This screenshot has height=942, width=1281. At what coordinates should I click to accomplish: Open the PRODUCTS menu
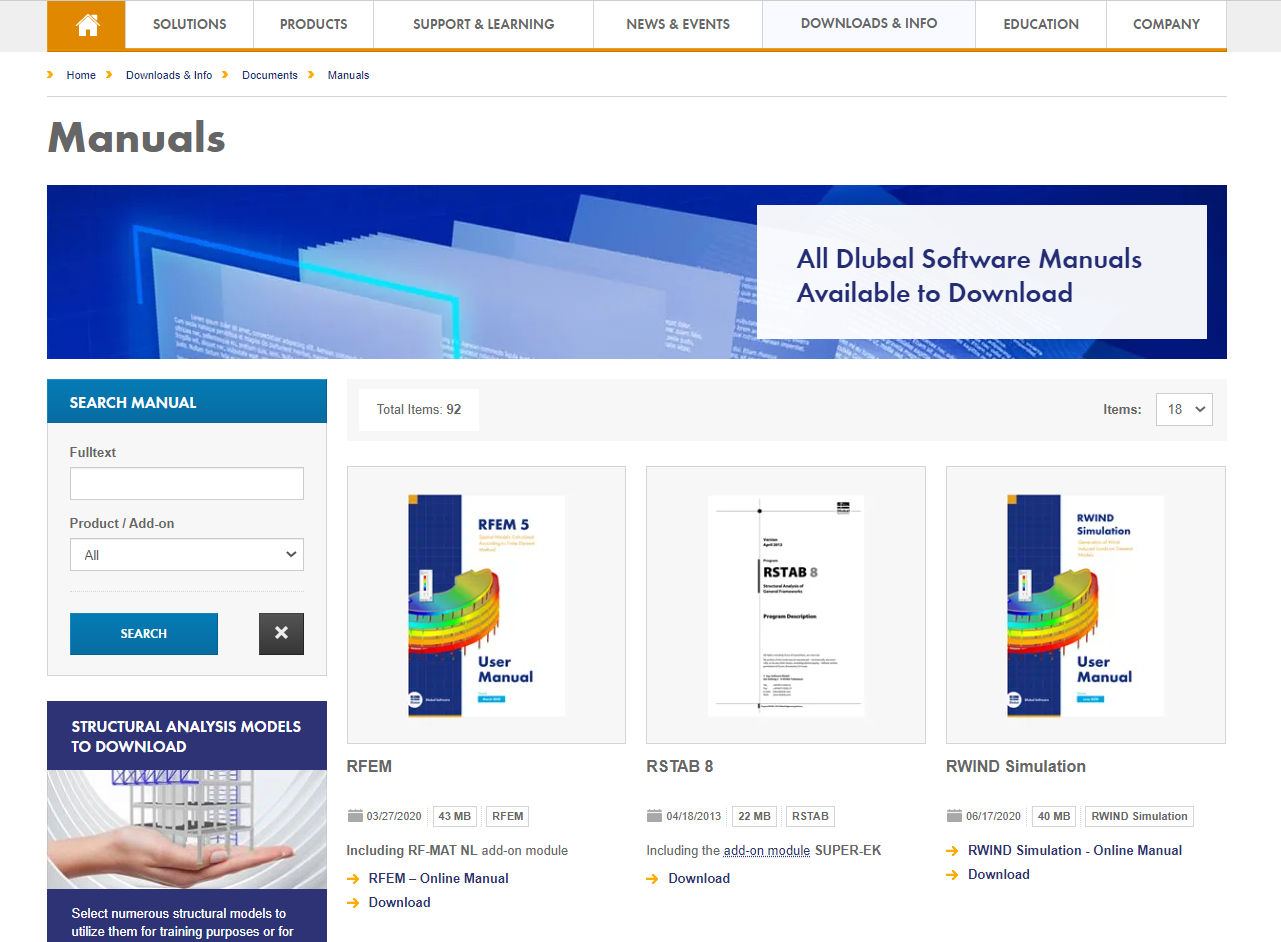click(x=313, y=25)
